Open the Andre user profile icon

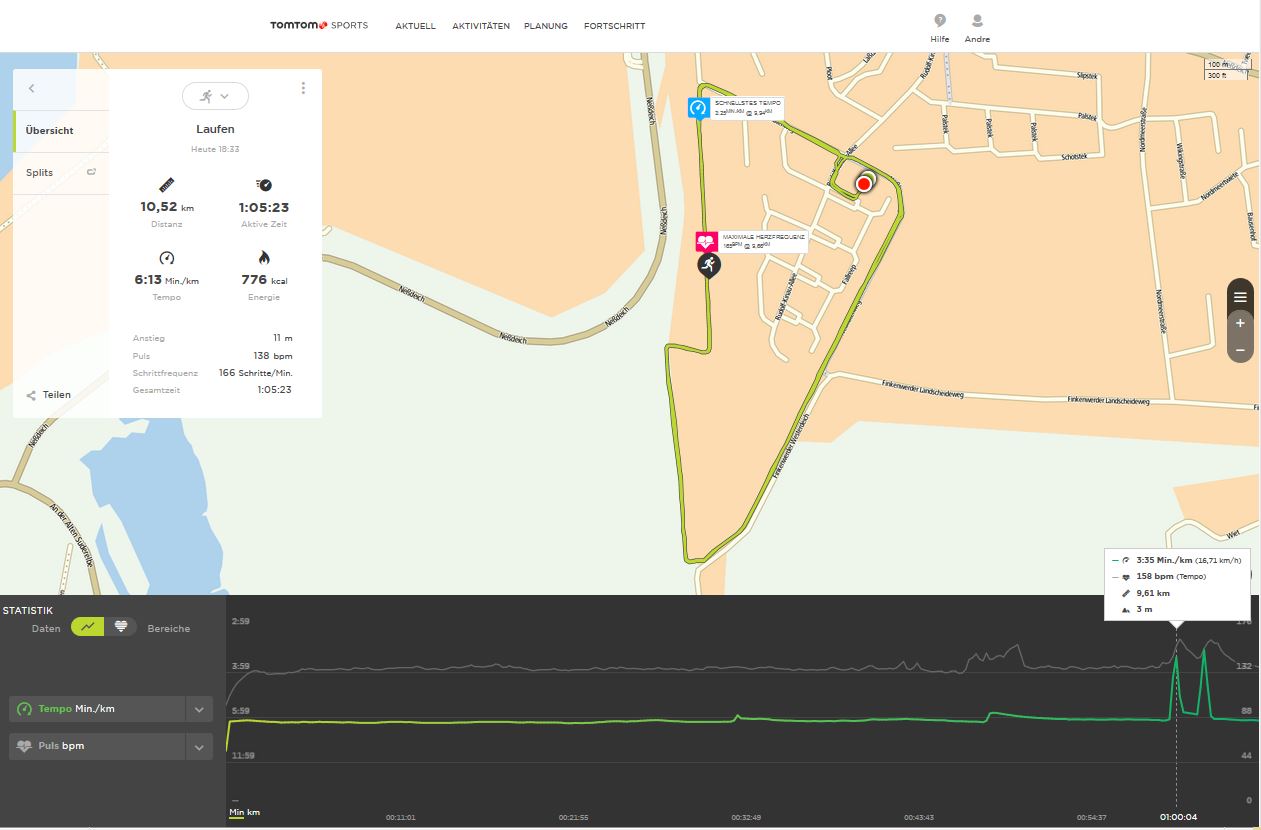pos(977,21)
